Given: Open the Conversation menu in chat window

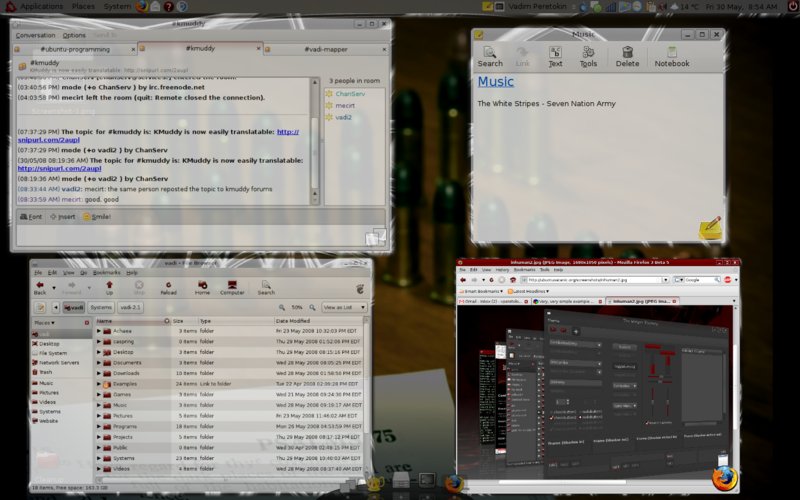Looking at the screenshot, I should tap(35, 35).
